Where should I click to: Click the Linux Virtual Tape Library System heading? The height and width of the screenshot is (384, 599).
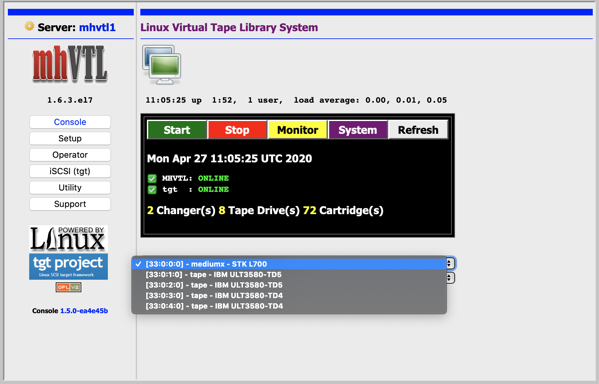click(x=229, y=28)
